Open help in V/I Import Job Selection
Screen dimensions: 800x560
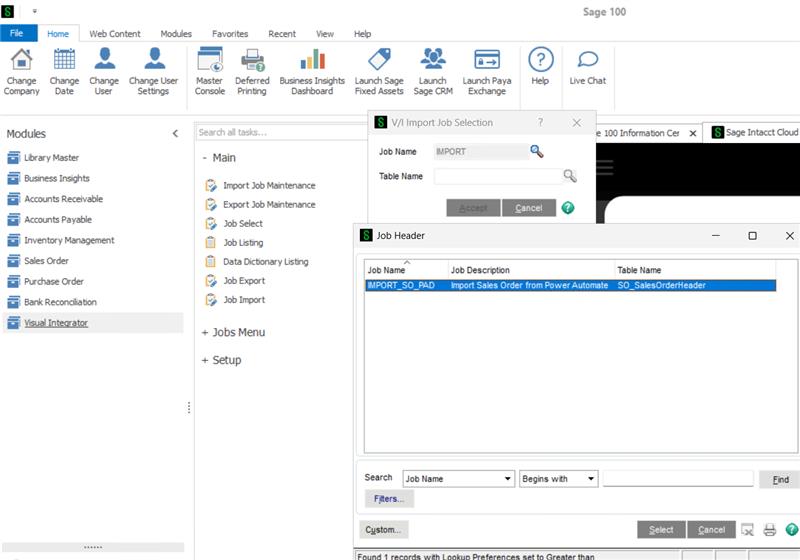coord(568,208)
